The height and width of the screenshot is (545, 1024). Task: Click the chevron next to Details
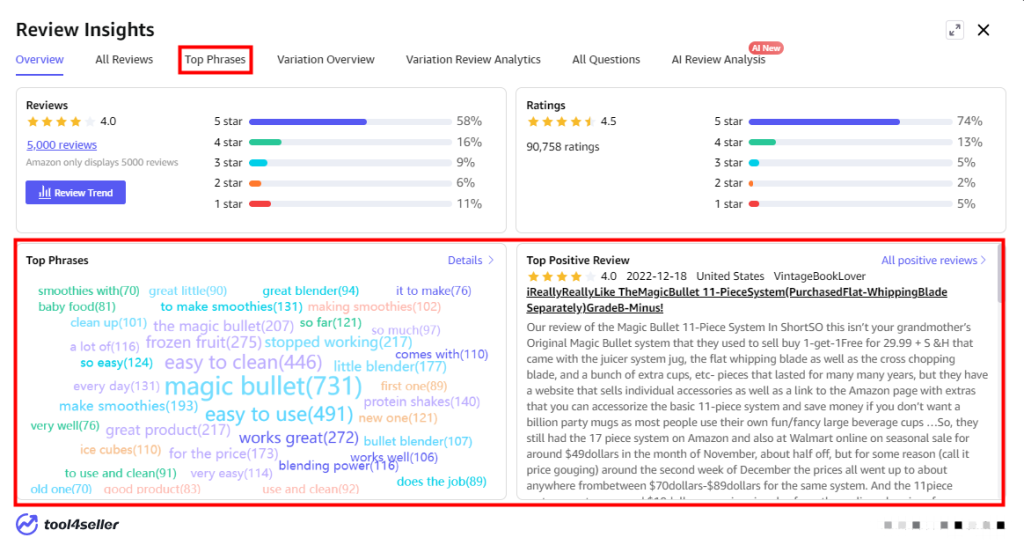[491, 260]
